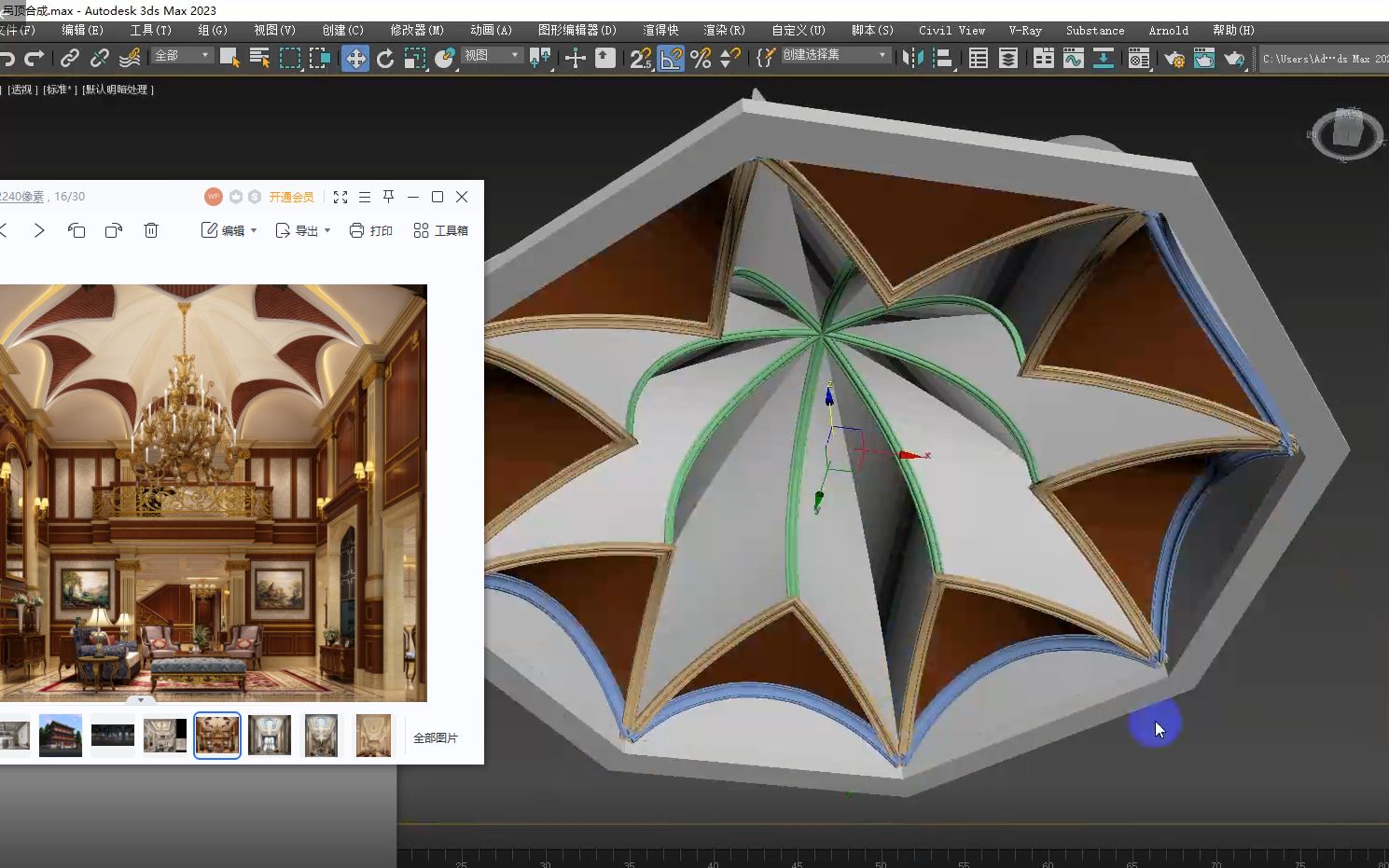Toggle Keyboard Shortcut Override icon

coord(605,58)
